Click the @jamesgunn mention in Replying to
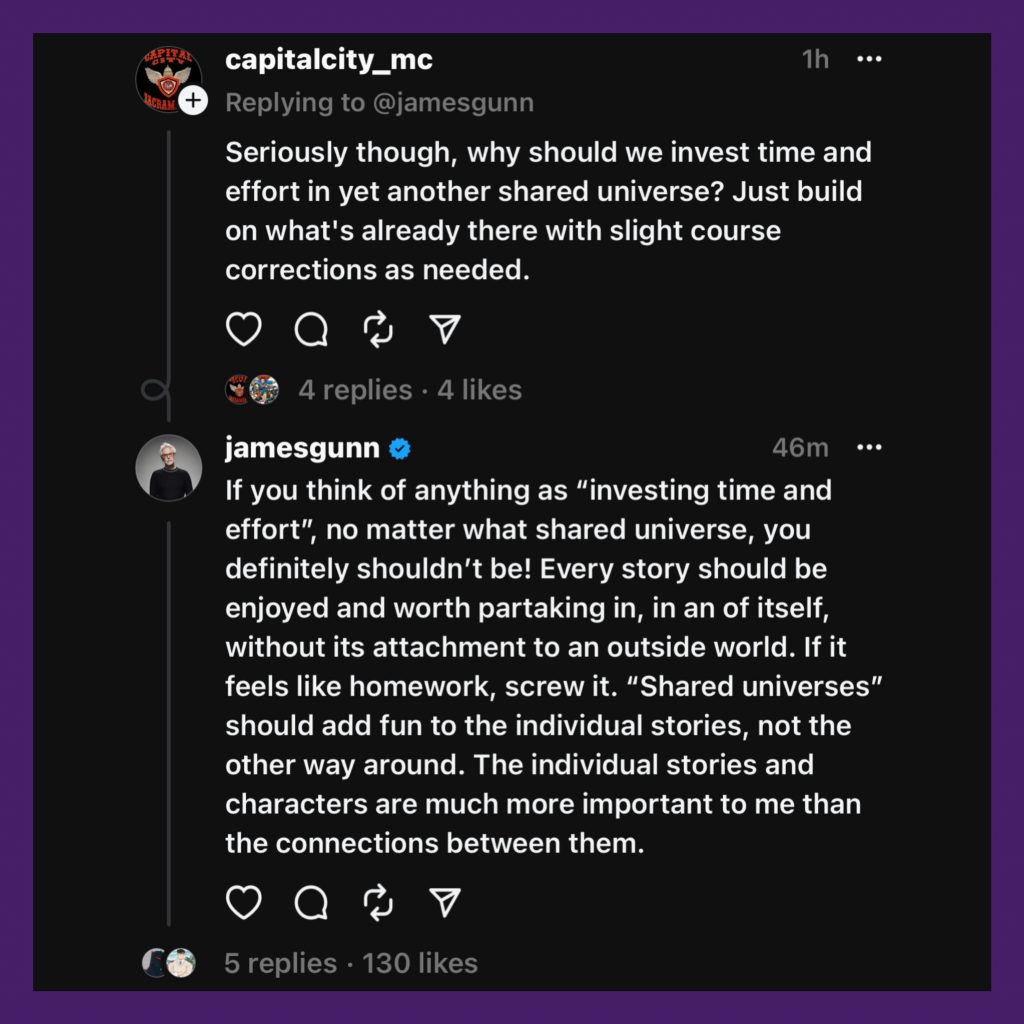 pos(453,103)
